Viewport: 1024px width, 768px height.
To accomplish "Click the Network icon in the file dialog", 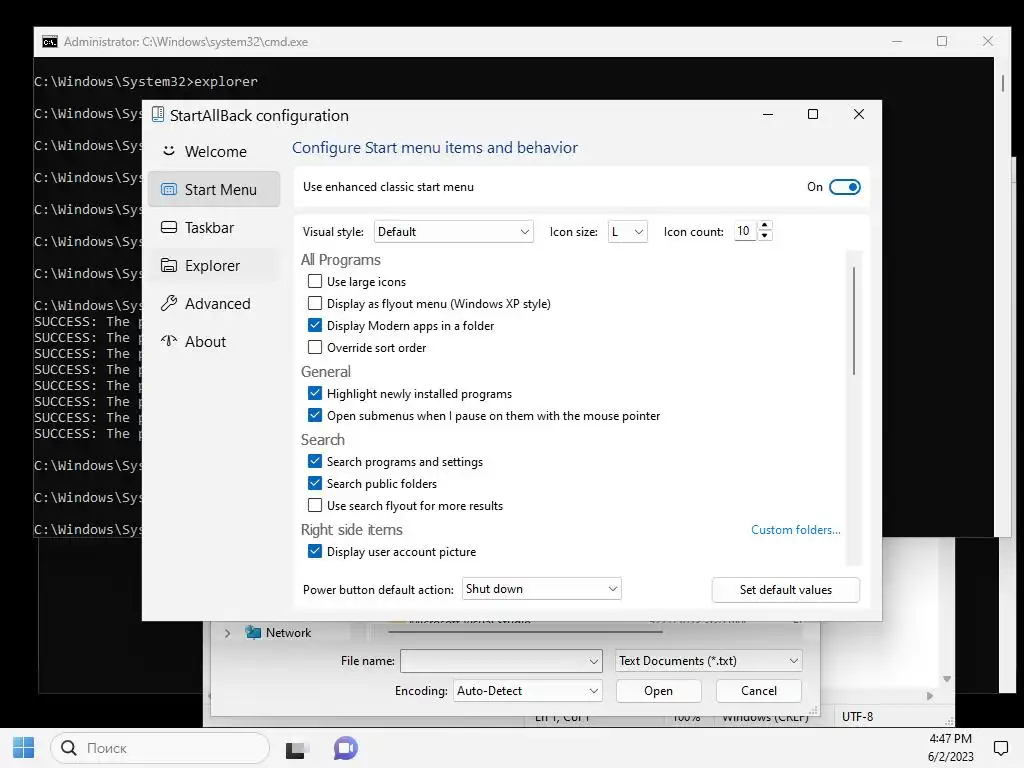I will [x=253, y=632].
